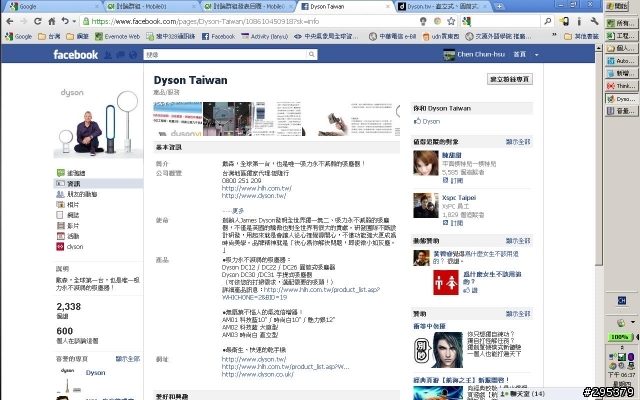The image size is (640, 400).
Task: Open udn bookmark in bookmarks bar
Action: click(441, 36)
